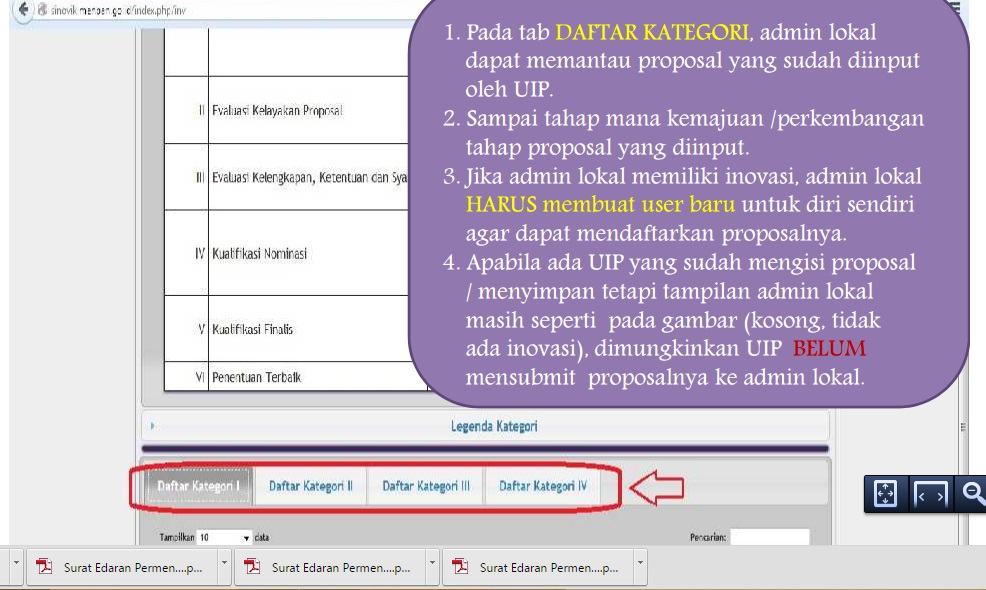Click the Kualifikasi Finalis row text

click(x=252, y=329)
